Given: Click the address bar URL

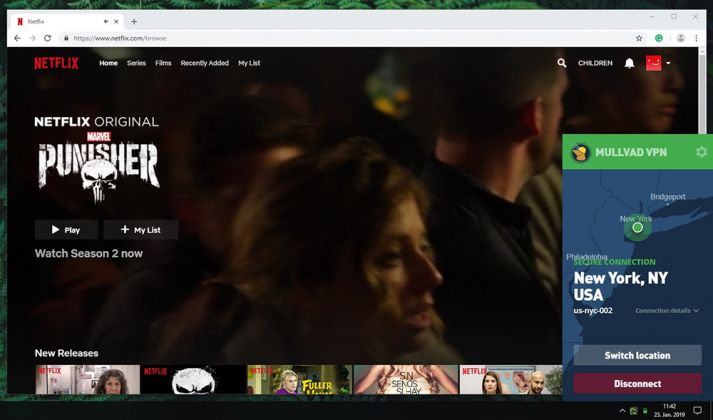Looking at the screenshot, I should (120, 38).
